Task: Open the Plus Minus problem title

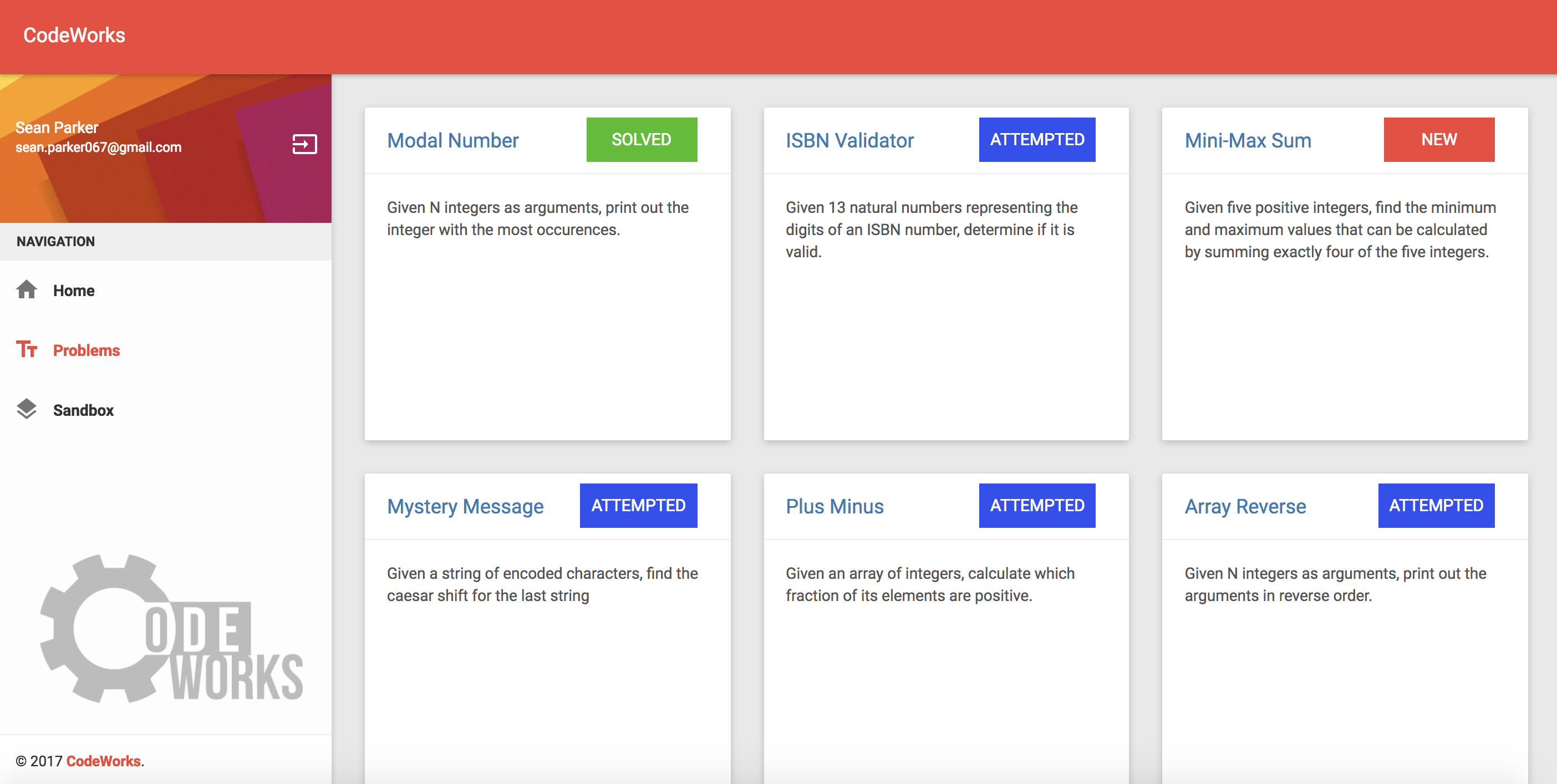Action: click(833, 506)
